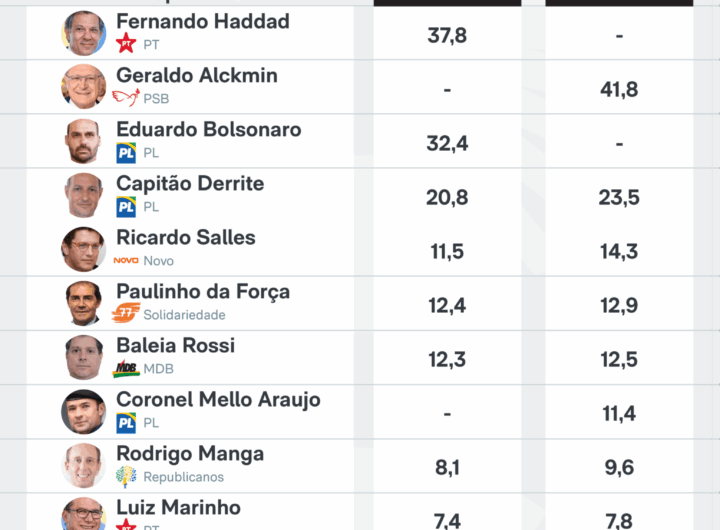Click Fernando Haddad's 37,8 poll value
720x530 pixels.
point(447,36)
